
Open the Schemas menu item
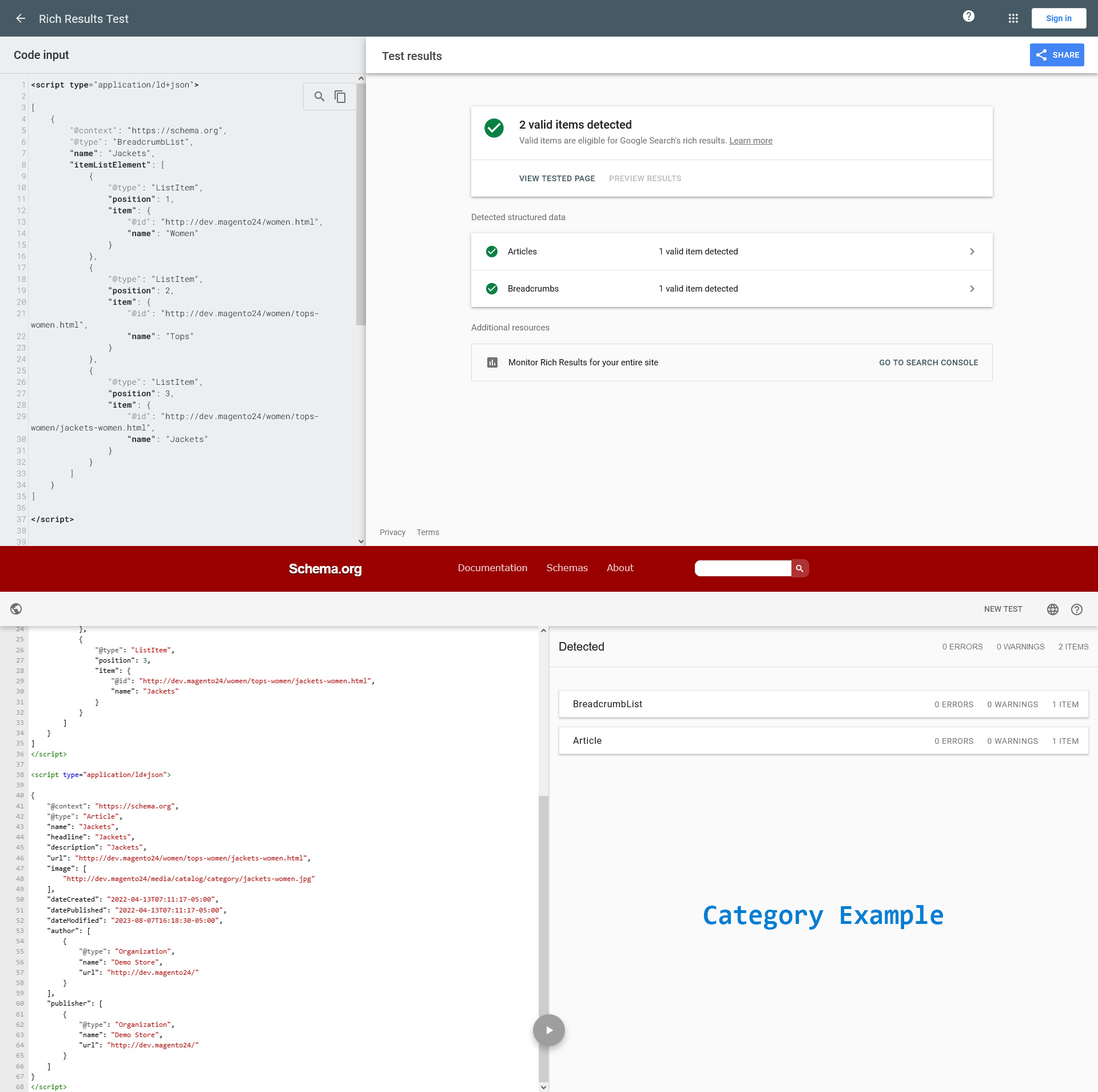click(x=567, y=568)
